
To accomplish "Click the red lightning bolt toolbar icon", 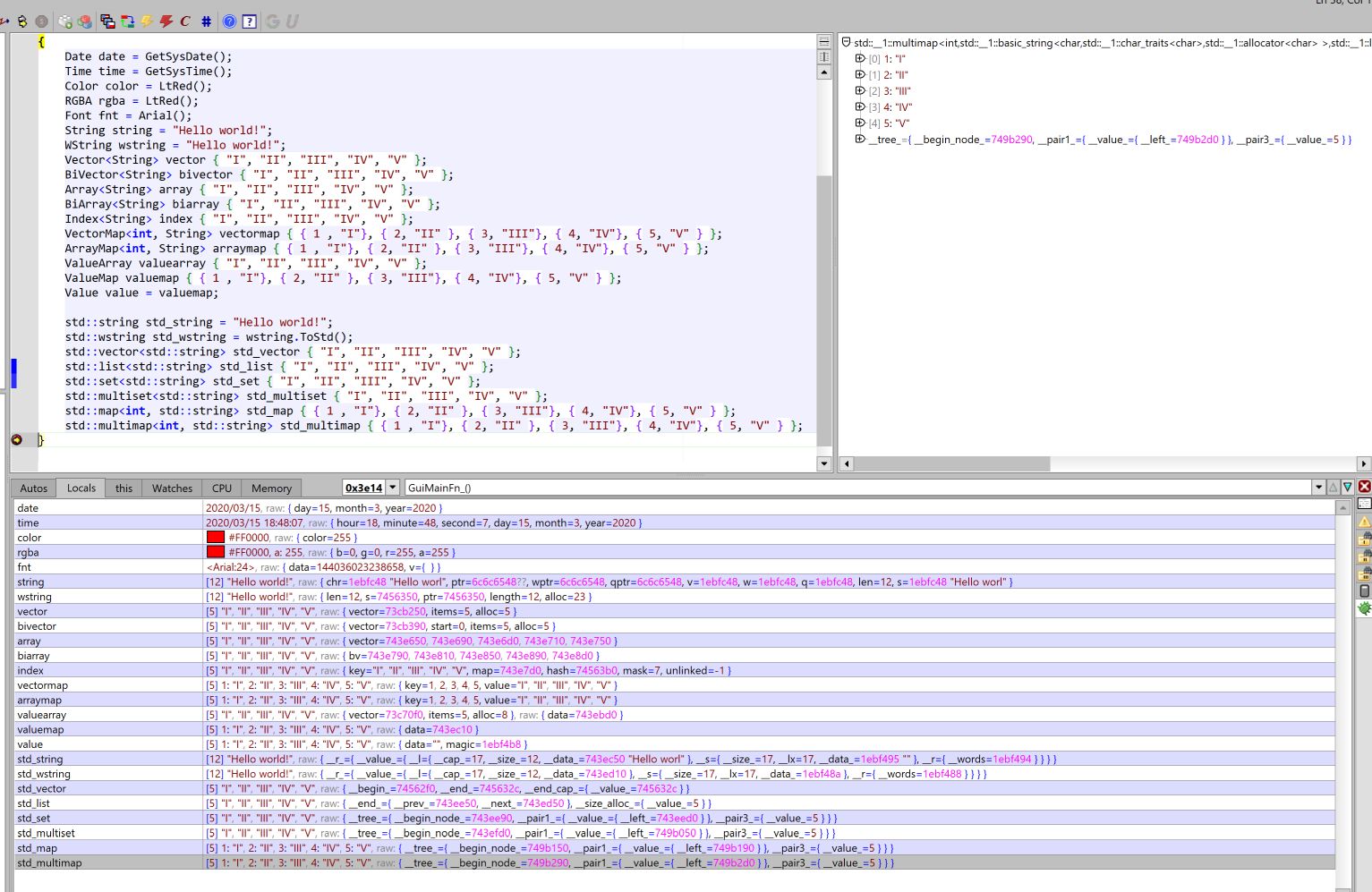I will pyautogui.click(x=166, y=21).
